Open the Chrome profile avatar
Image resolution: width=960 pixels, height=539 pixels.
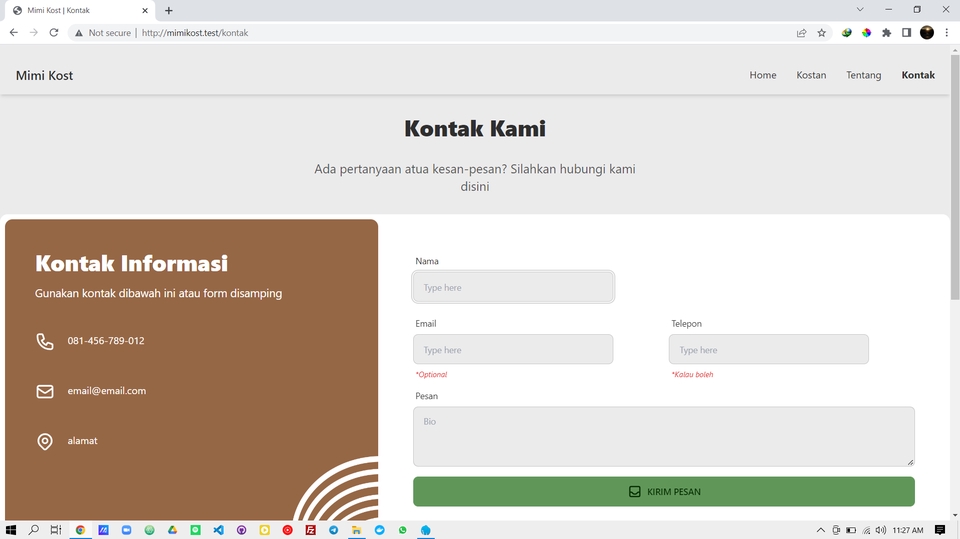[x=927, y=33]
